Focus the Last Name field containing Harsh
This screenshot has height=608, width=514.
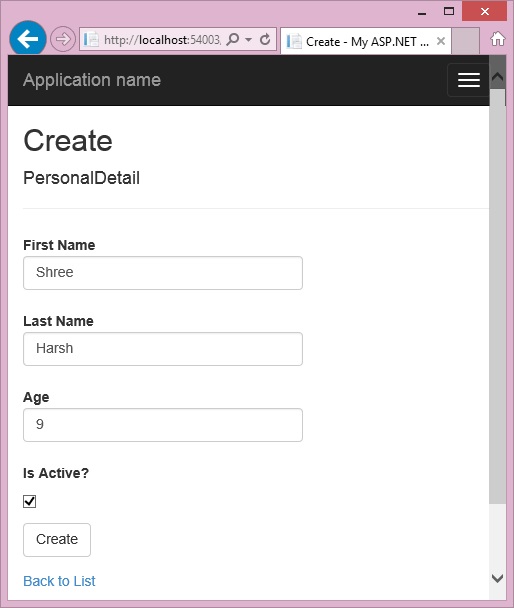tap(163, 349)
